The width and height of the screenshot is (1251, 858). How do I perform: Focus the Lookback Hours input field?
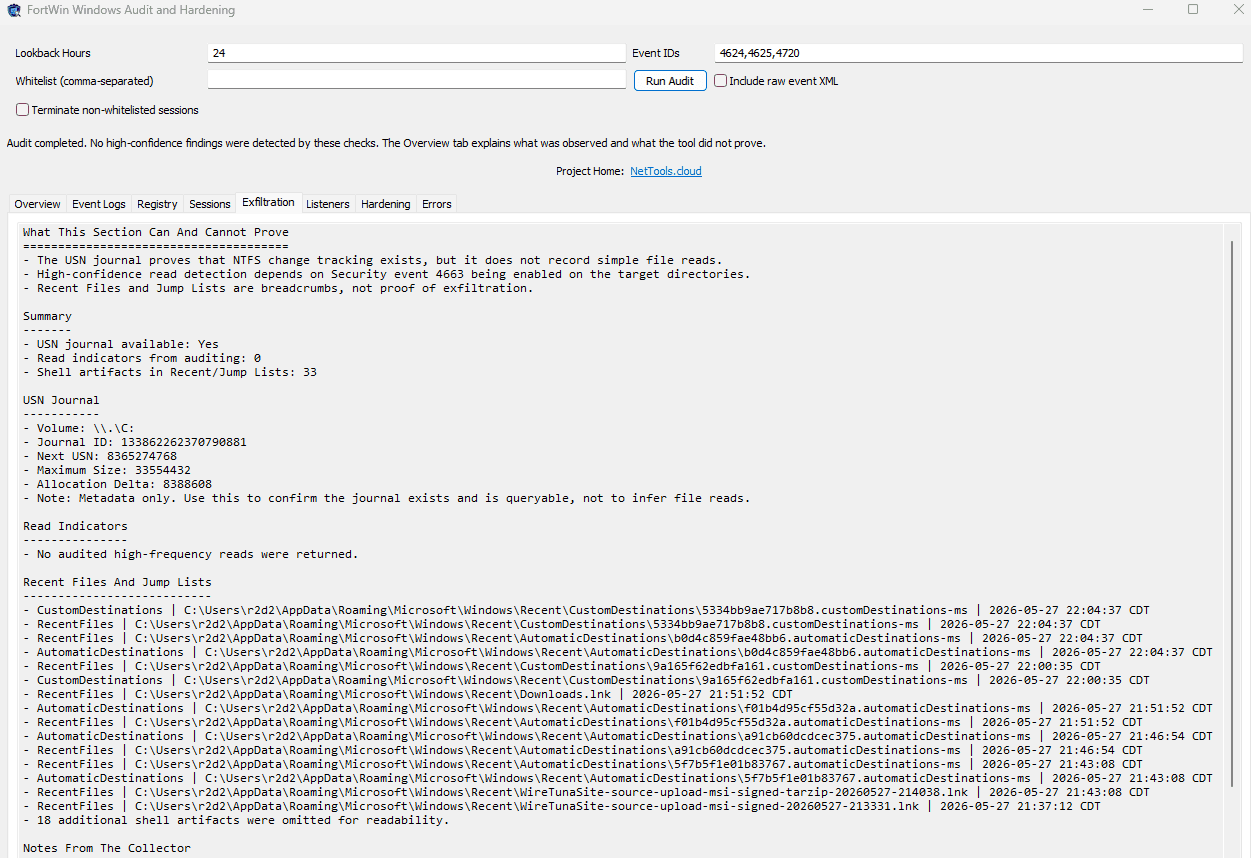pos(416,53)
